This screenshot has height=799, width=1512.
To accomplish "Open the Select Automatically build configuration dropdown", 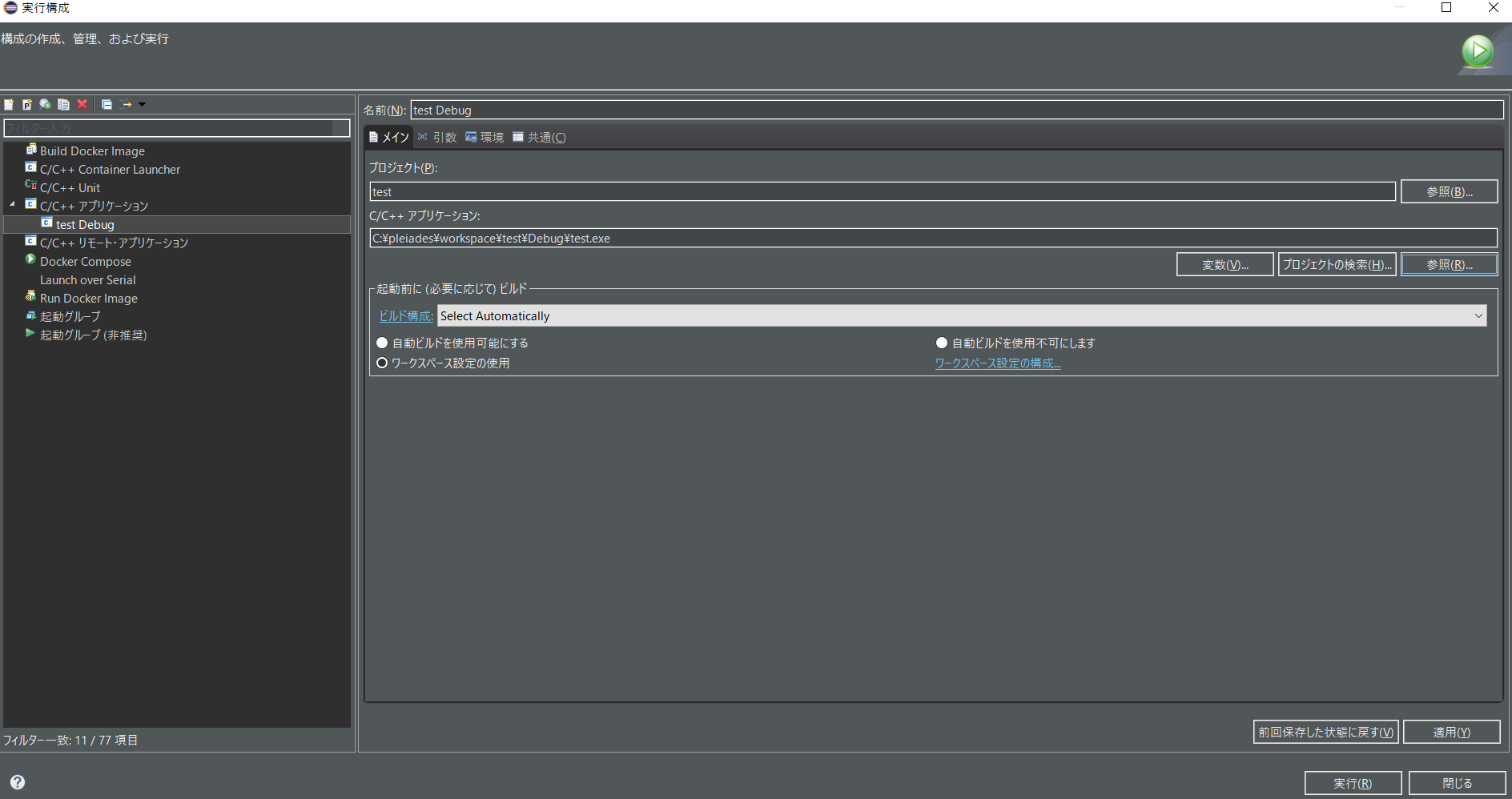I will pyautogui.click(x=1478, y=315).
